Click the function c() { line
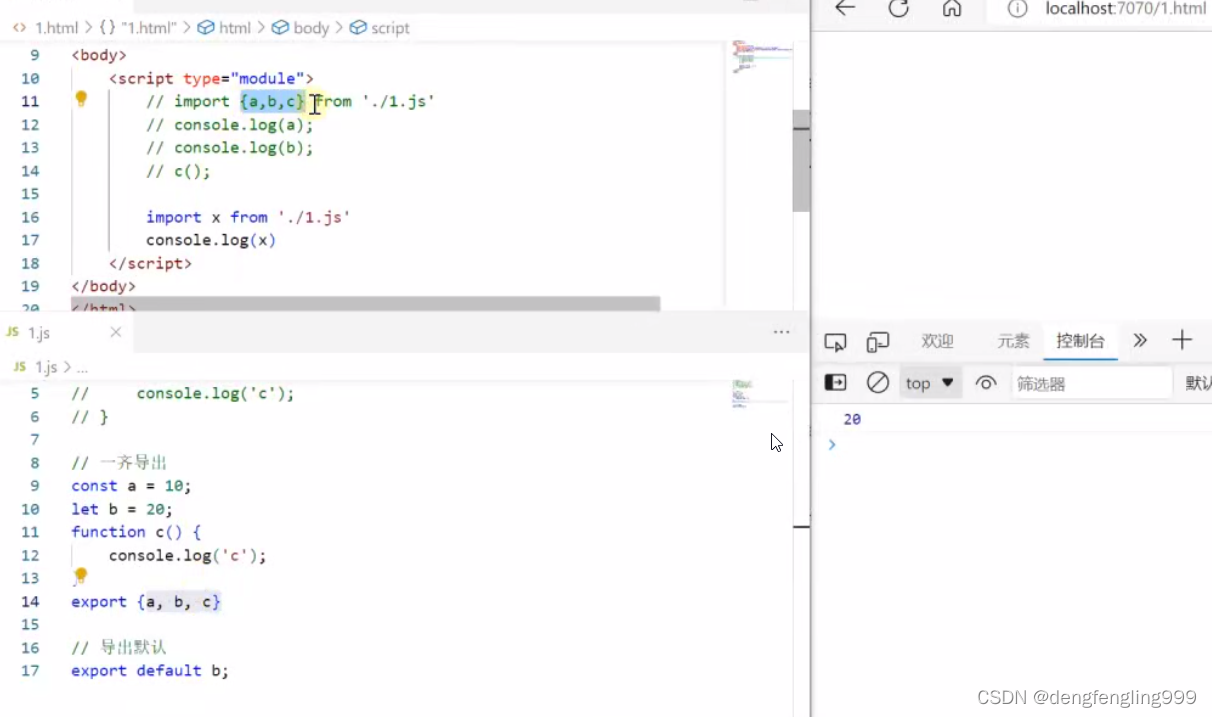Viewport: 1212px width, 717px height. 136,532
